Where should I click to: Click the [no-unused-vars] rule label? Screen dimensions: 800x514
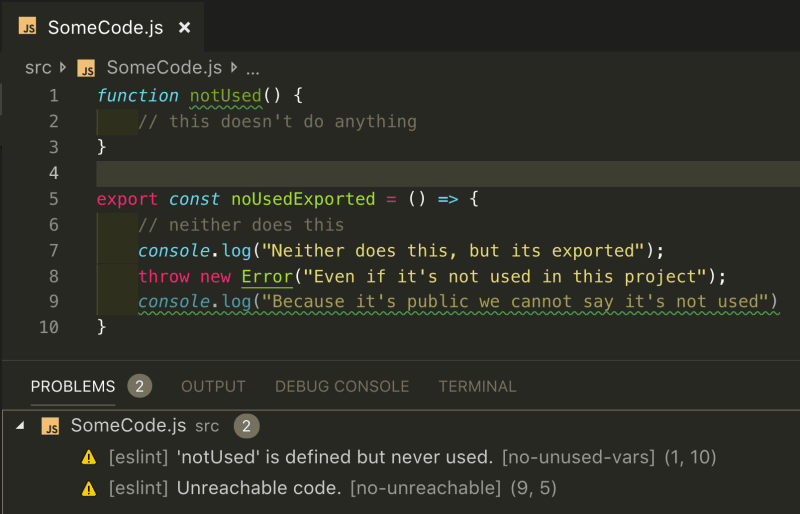[579, 457]
